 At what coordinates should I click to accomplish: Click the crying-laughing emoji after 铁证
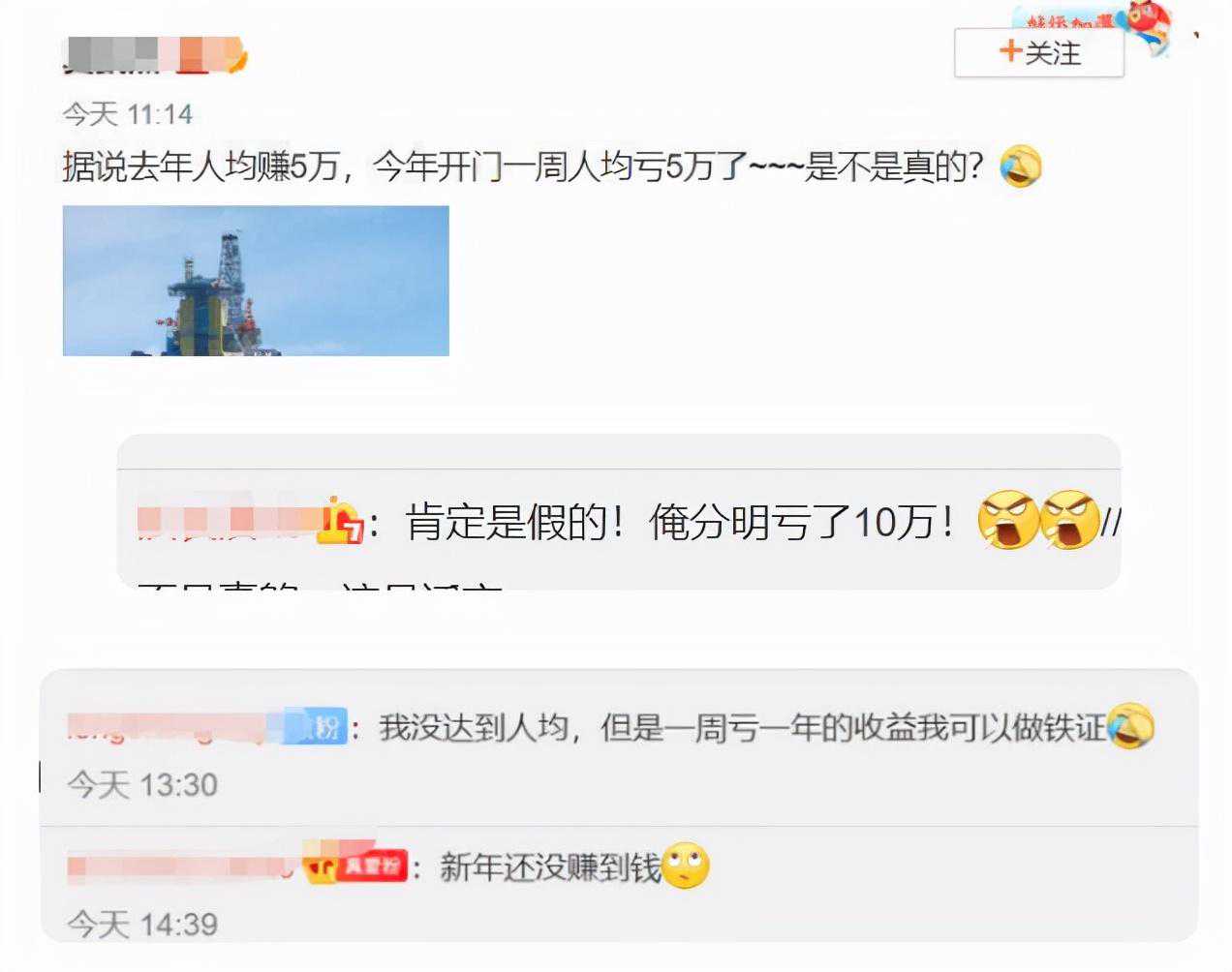pos(1130,726)
